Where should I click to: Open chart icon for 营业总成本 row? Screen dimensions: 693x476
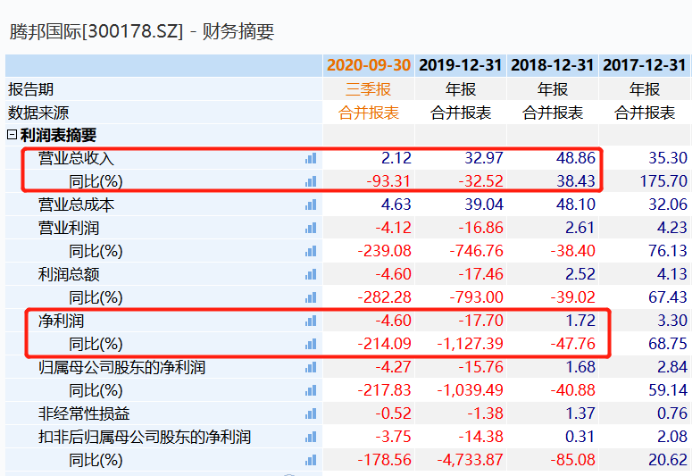311,205
